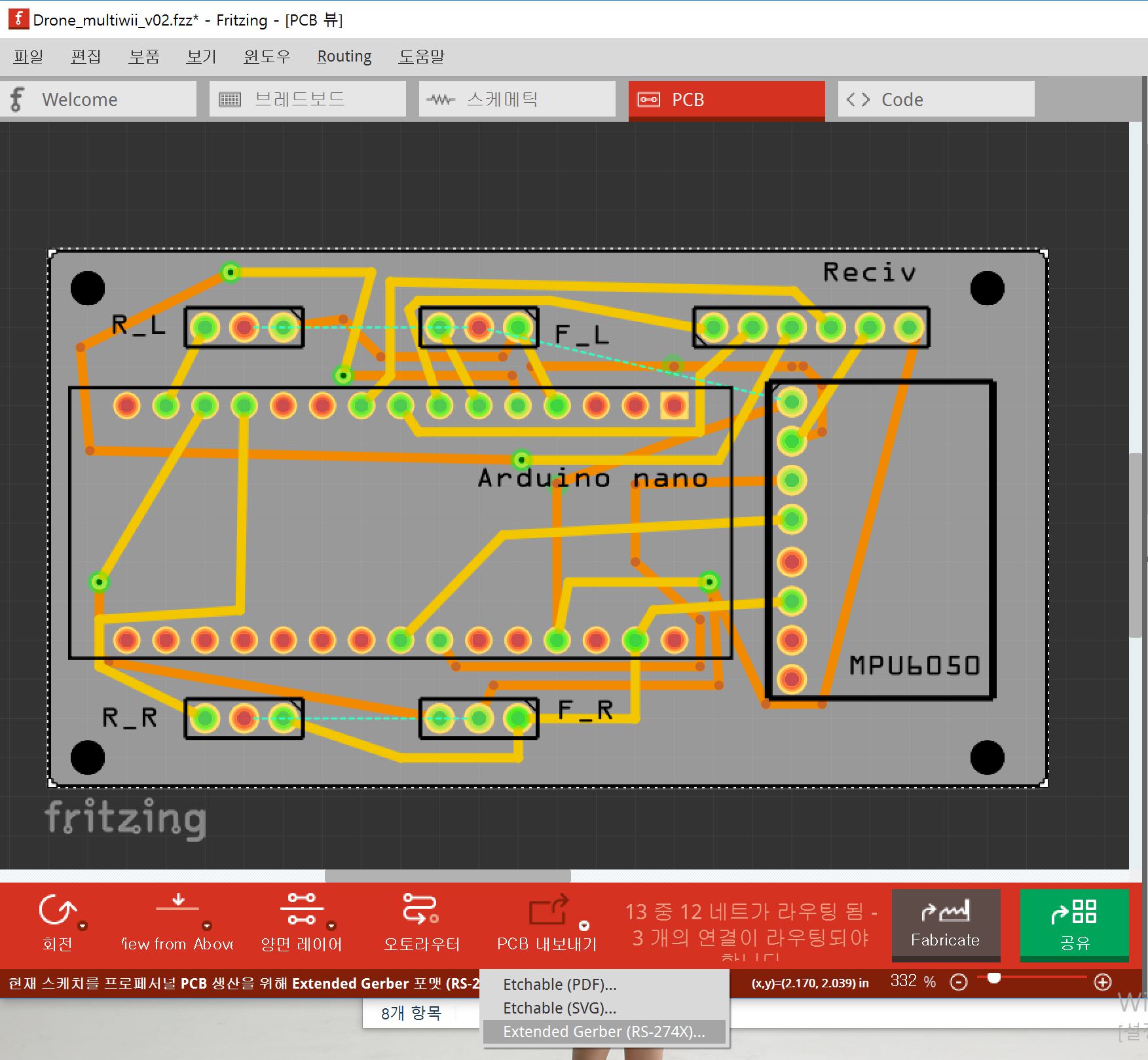Switch to the Code tab

tap(936, 100)
